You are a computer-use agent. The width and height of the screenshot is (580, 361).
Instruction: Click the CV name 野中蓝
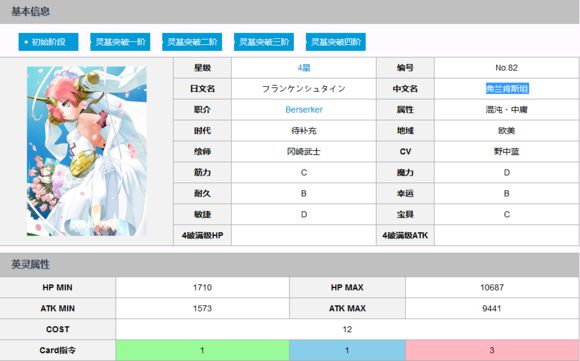coord(507,152)
